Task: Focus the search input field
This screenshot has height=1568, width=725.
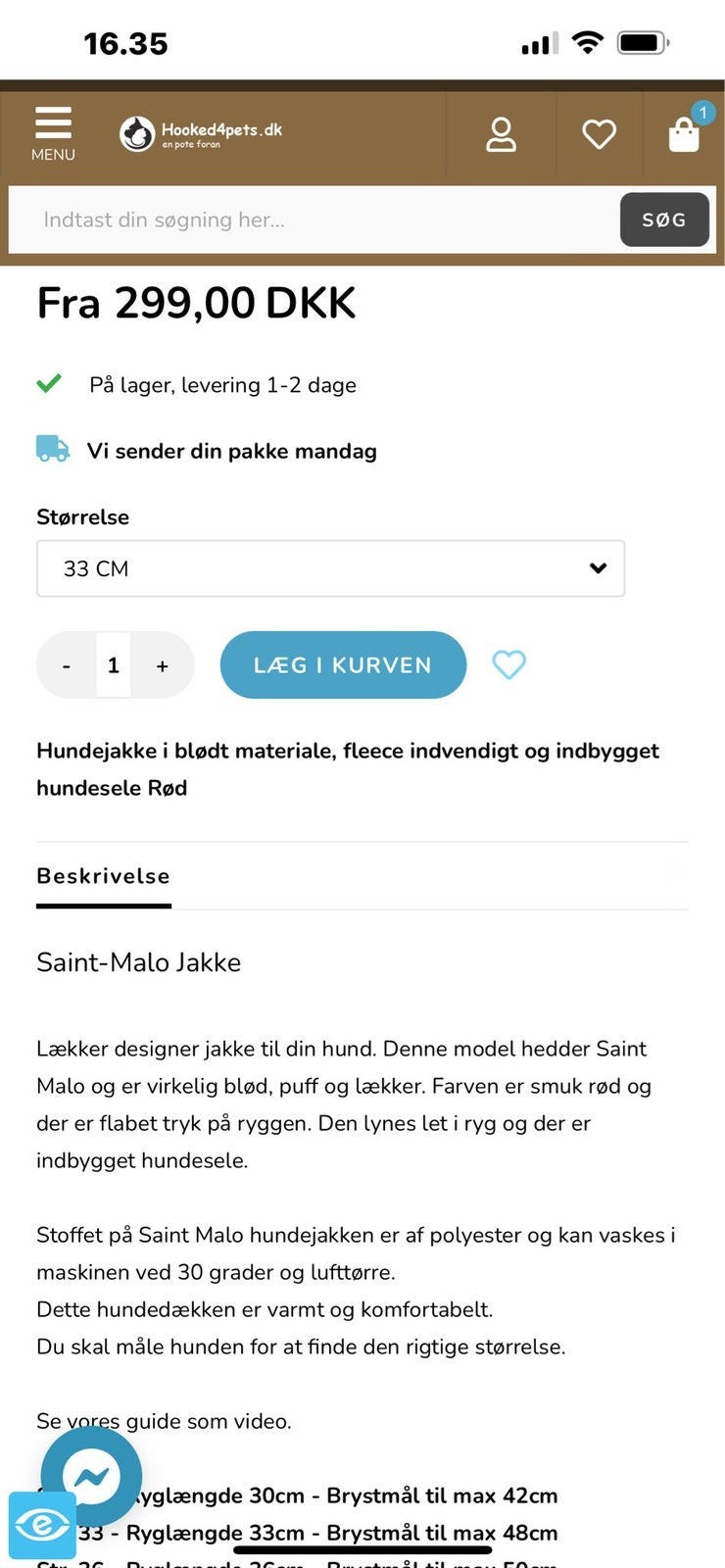Action: coord(314,220)
